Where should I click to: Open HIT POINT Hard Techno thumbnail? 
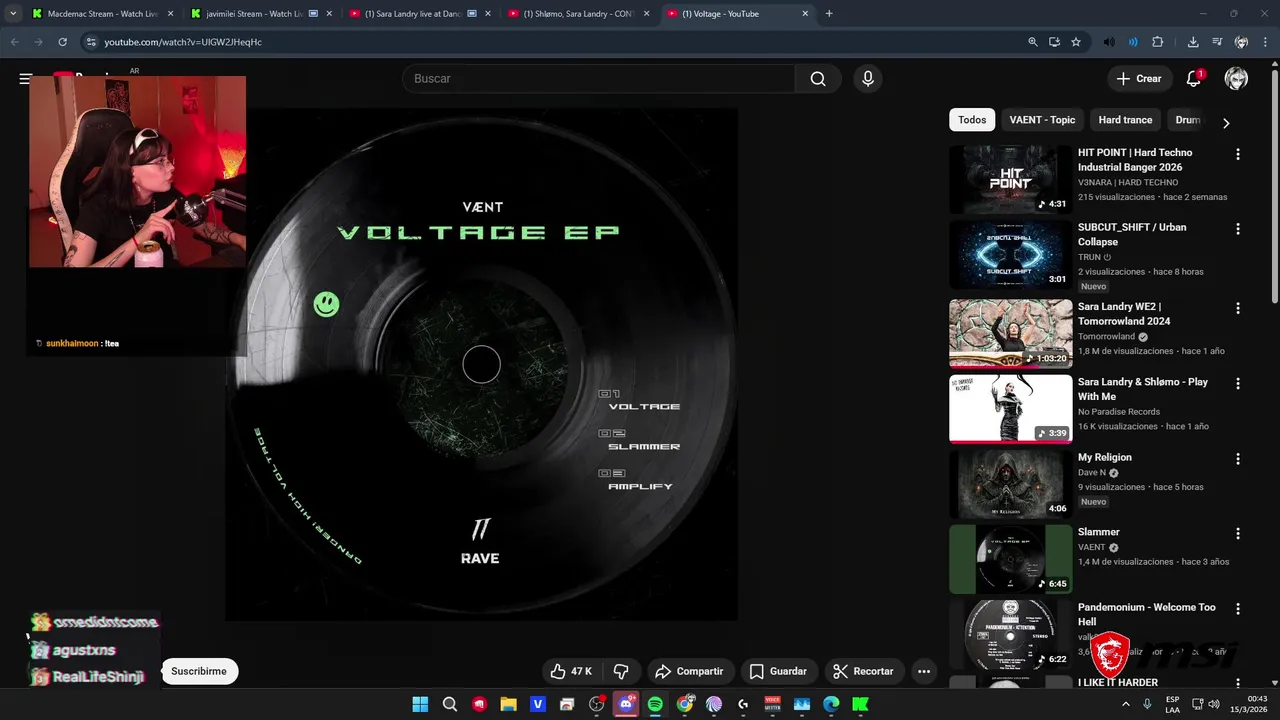click(x=1010, y=179)
